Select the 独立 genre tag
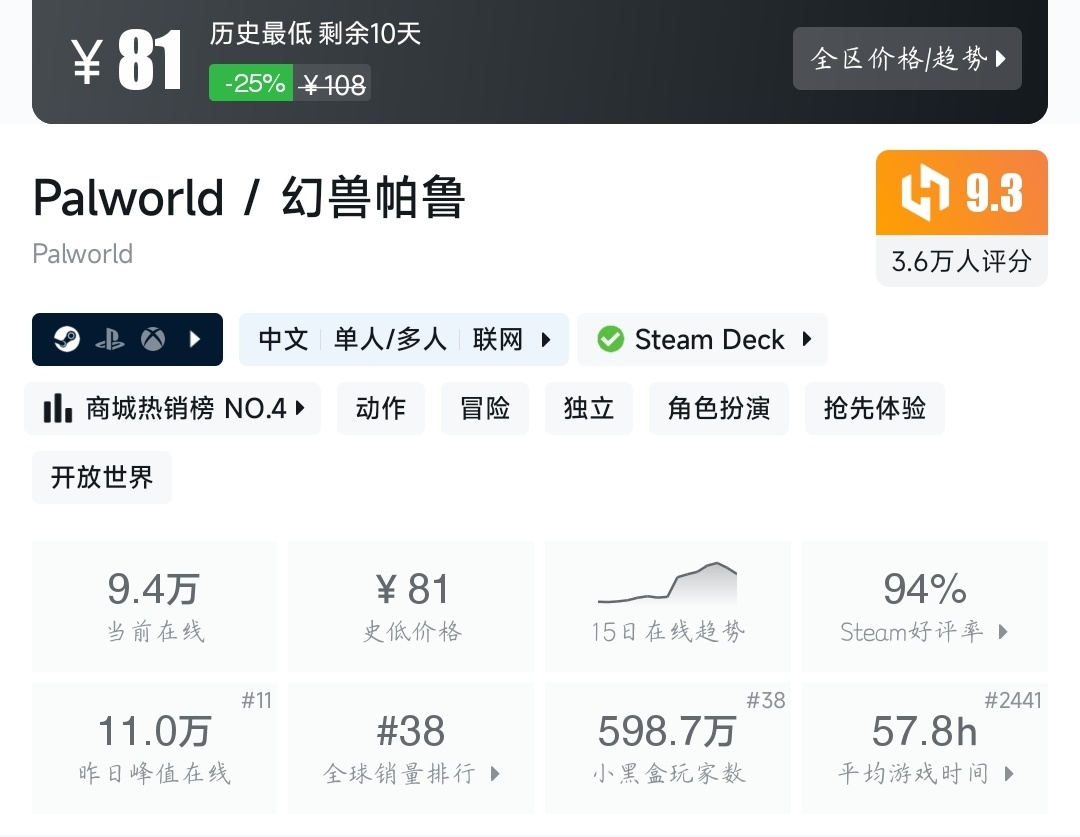 point(589,409)
